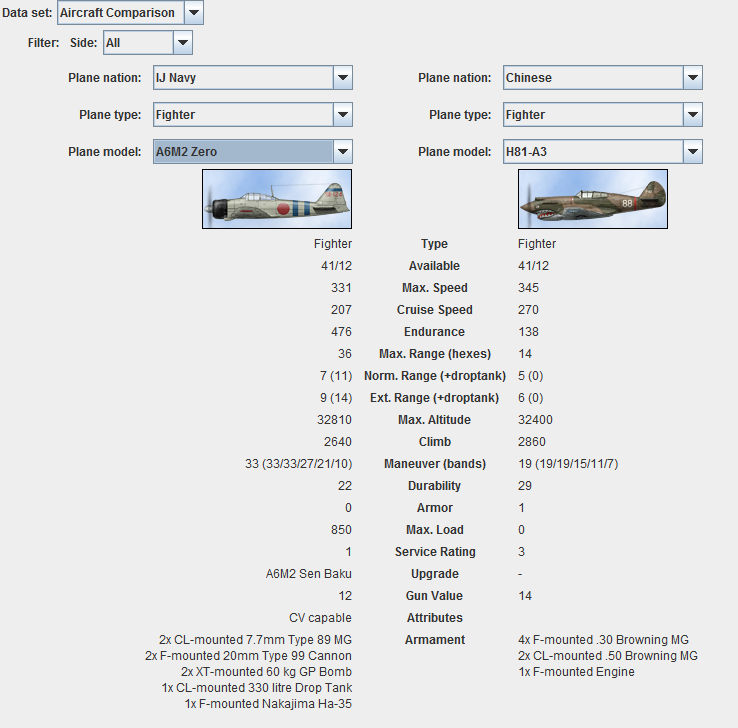738x728 pixels.
Task: Click '2x CL-mounted .50 Browning MG'
Action: tap(608, 656)
